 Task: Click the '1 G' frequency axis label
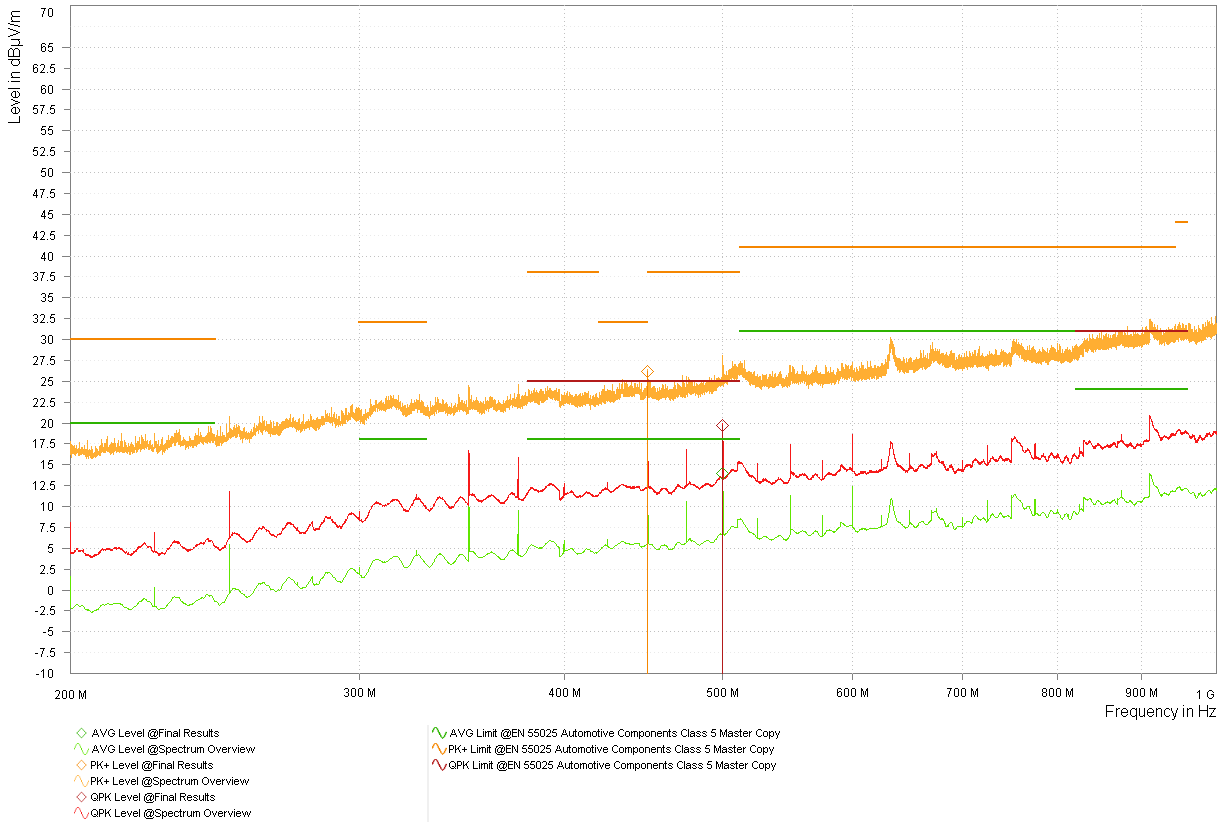pos(1204,694)
